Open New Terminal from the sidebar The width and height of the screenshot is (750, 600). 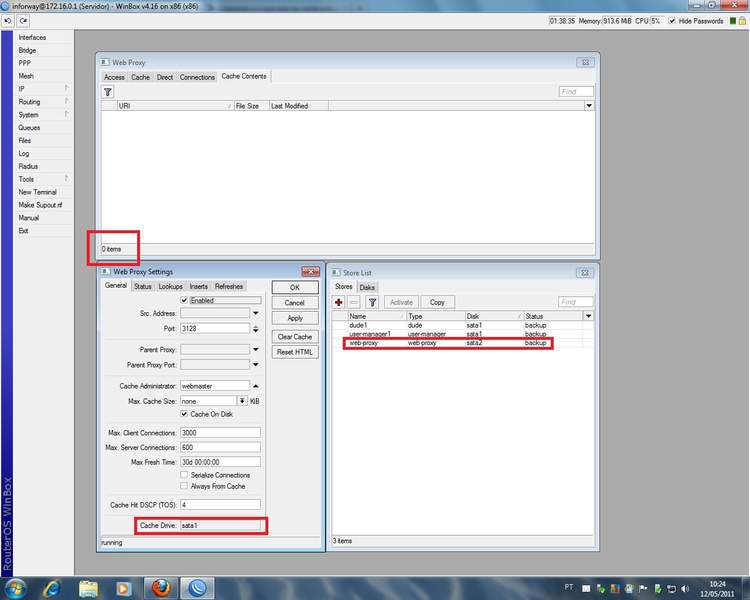[37, 192]
